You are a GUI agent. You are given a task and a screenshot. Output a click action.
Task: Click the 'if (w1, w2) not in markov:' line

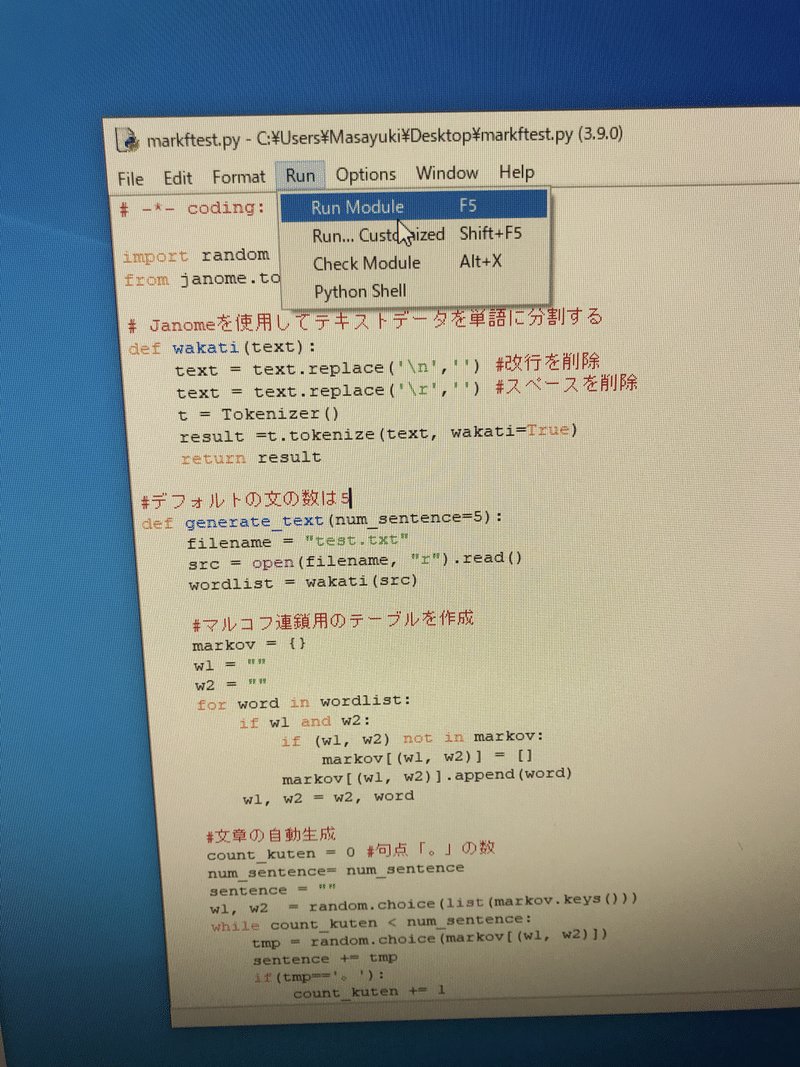pos(412,739)
